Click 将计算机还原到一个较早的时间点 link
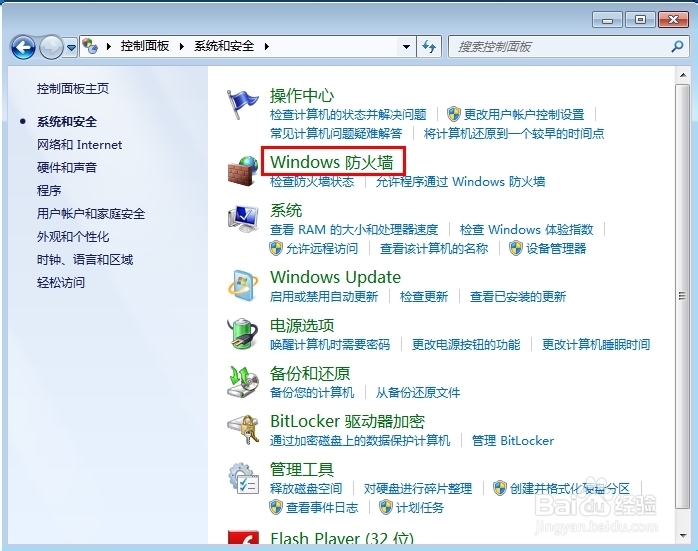The height and width of the screenshot is (551, 698). [514, 133]
